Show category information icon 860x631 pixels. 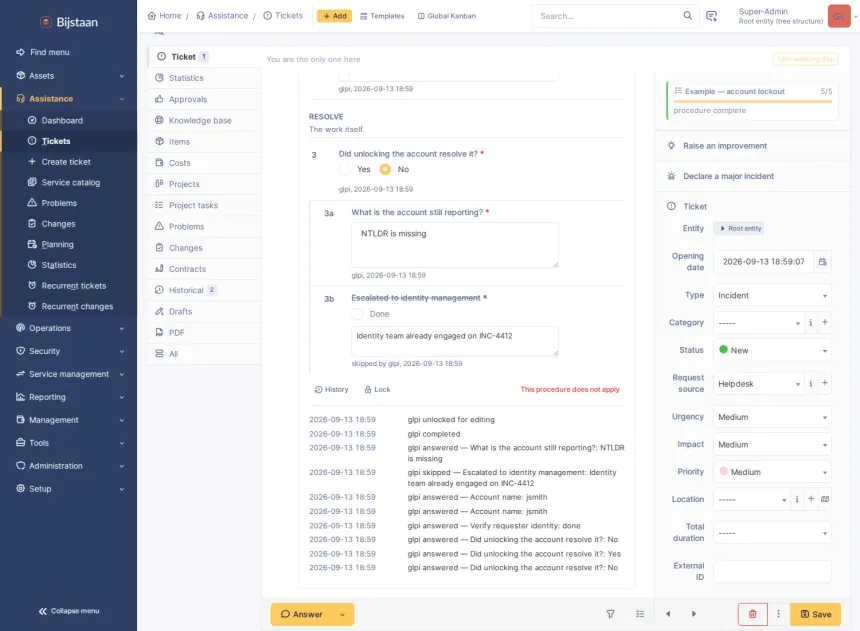coord(811,323)
